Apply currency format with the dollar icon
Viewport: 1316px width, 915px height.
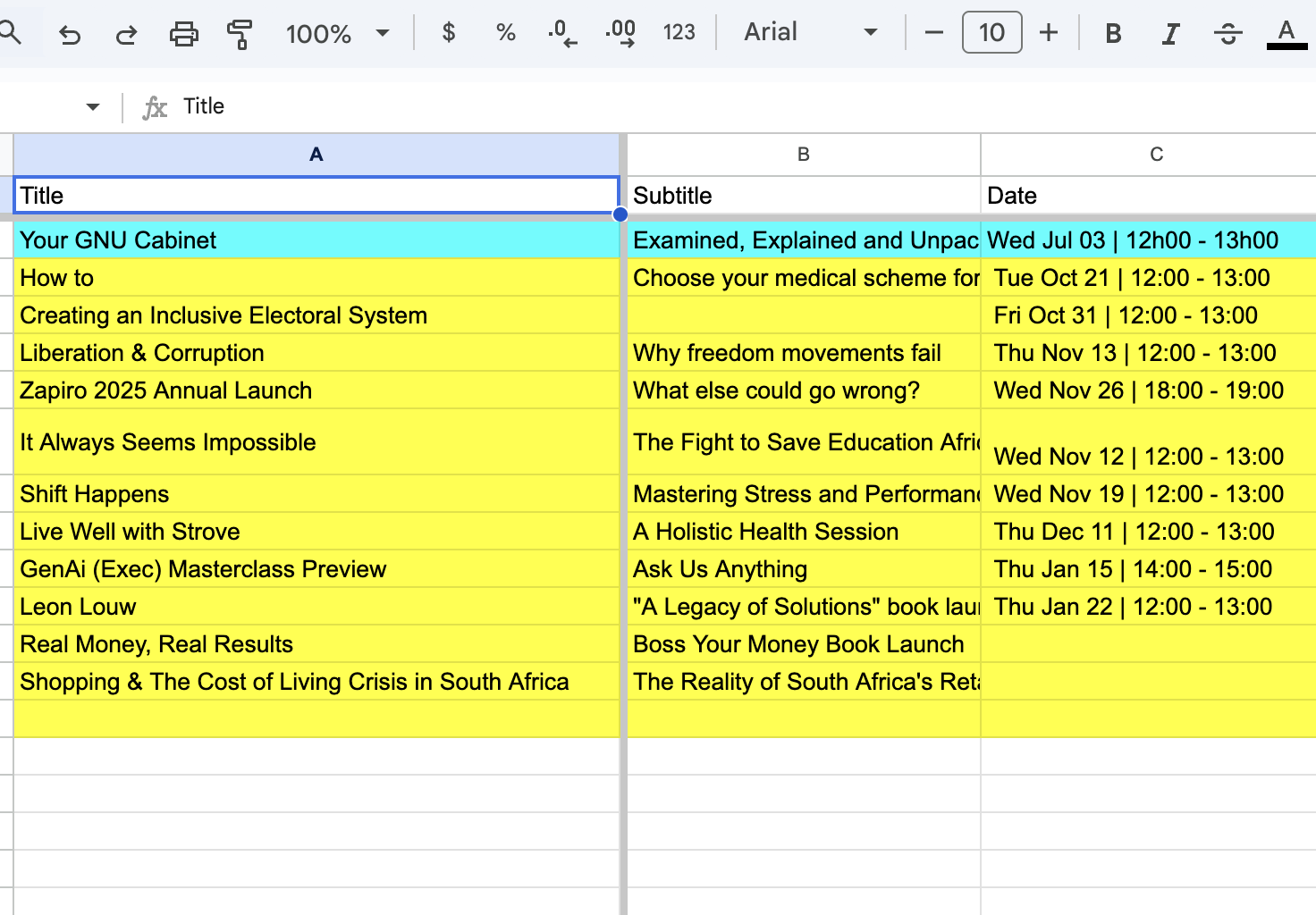pyautogui.click(x=447, y=33)
